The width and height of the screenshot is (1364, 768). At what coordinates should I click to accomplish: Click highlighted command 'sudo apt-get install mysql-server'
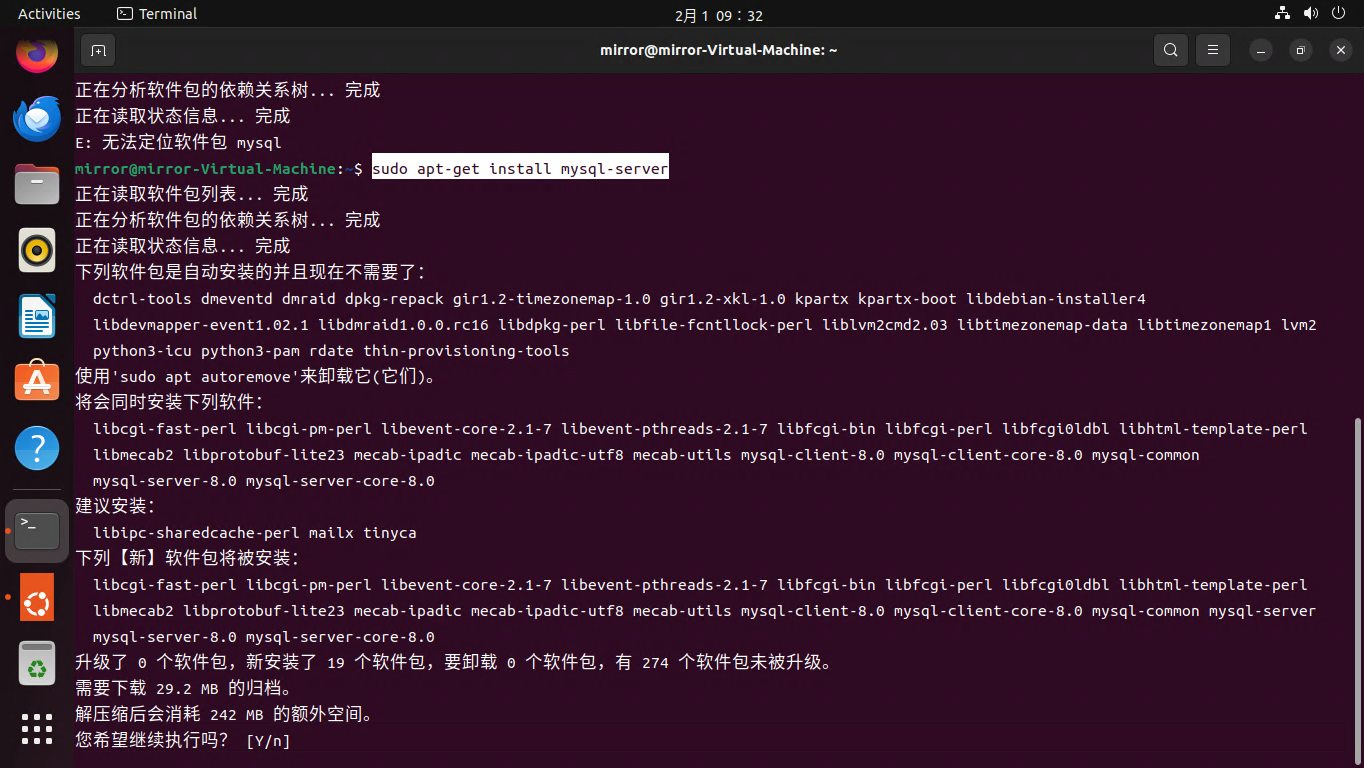[520, 169]
